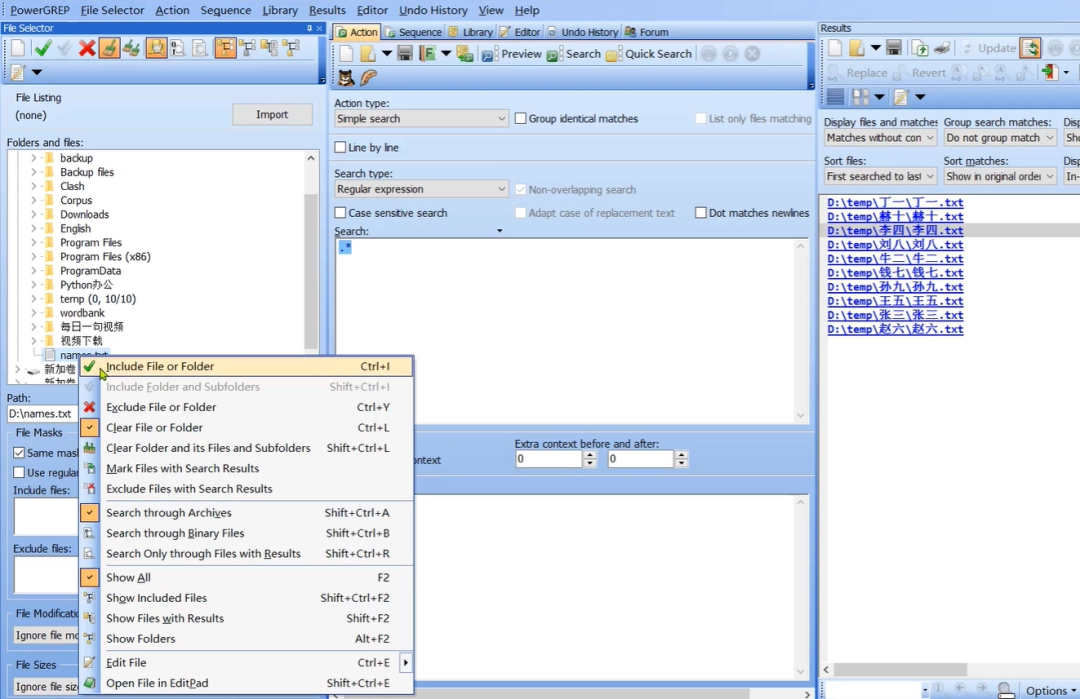Check the Dot matches newlines option
The image size is (1080, 699).
[701, 213]
